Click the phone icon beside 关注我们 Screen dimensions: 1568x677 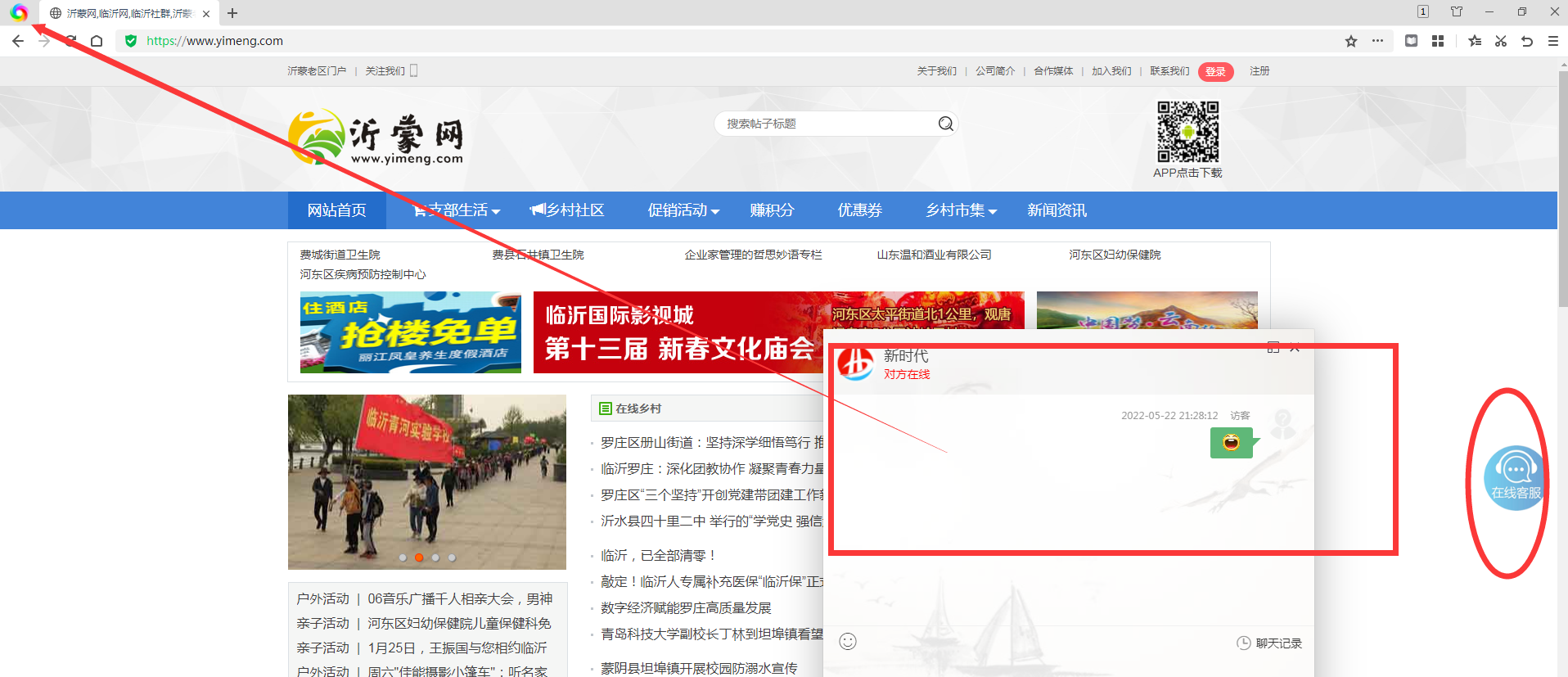tap(414, 70)
